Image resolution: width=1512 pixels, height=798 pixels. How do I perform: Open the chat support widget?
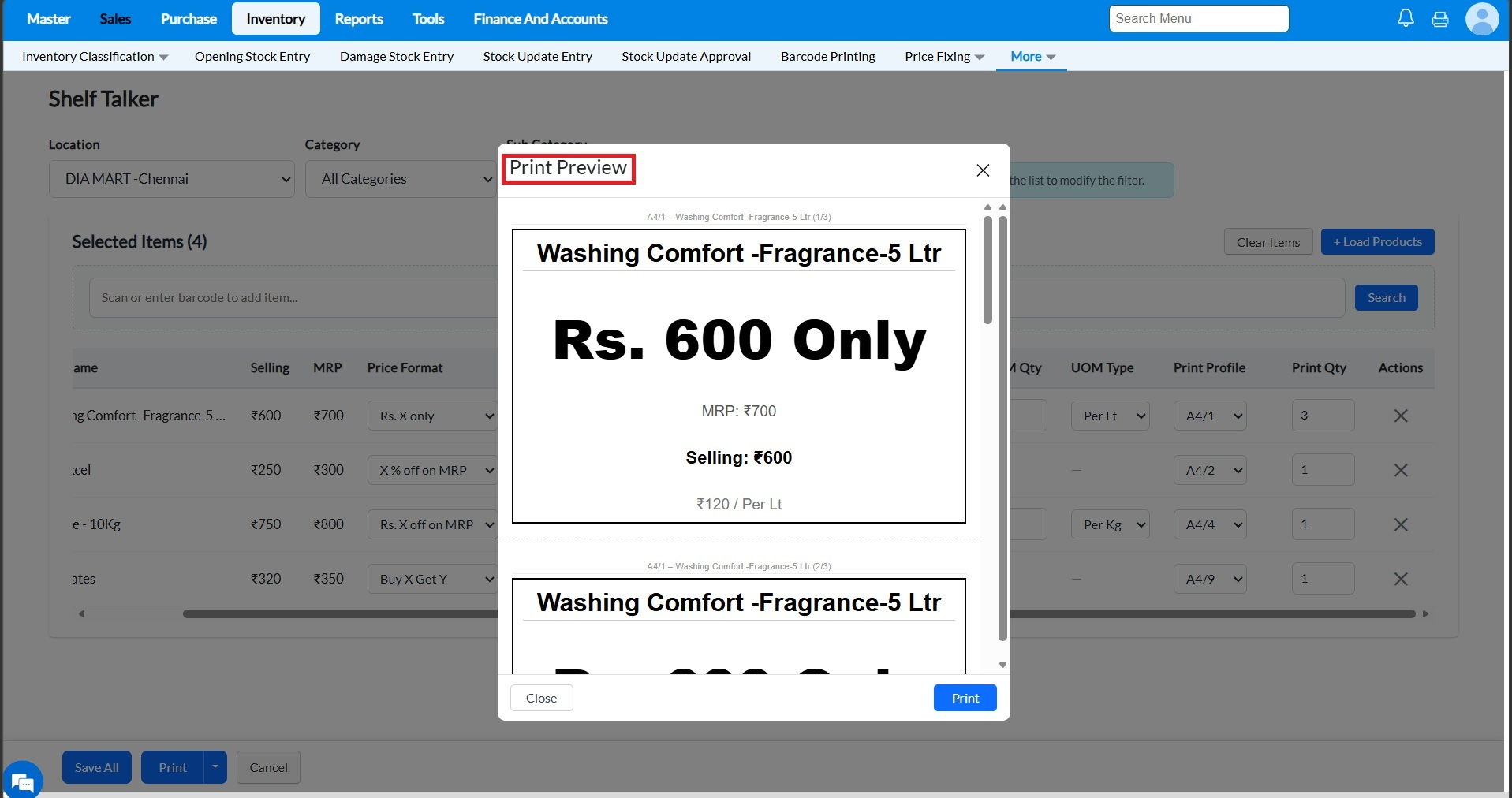[22, 781]
